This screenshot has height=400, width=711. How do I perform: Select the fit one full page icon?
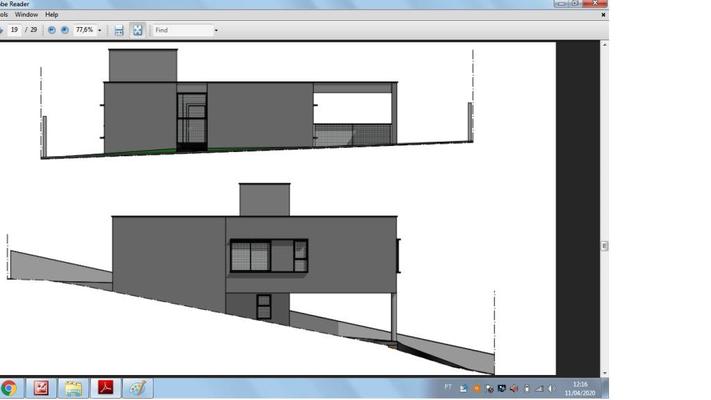pyautogui.click(x=137, y=30)
